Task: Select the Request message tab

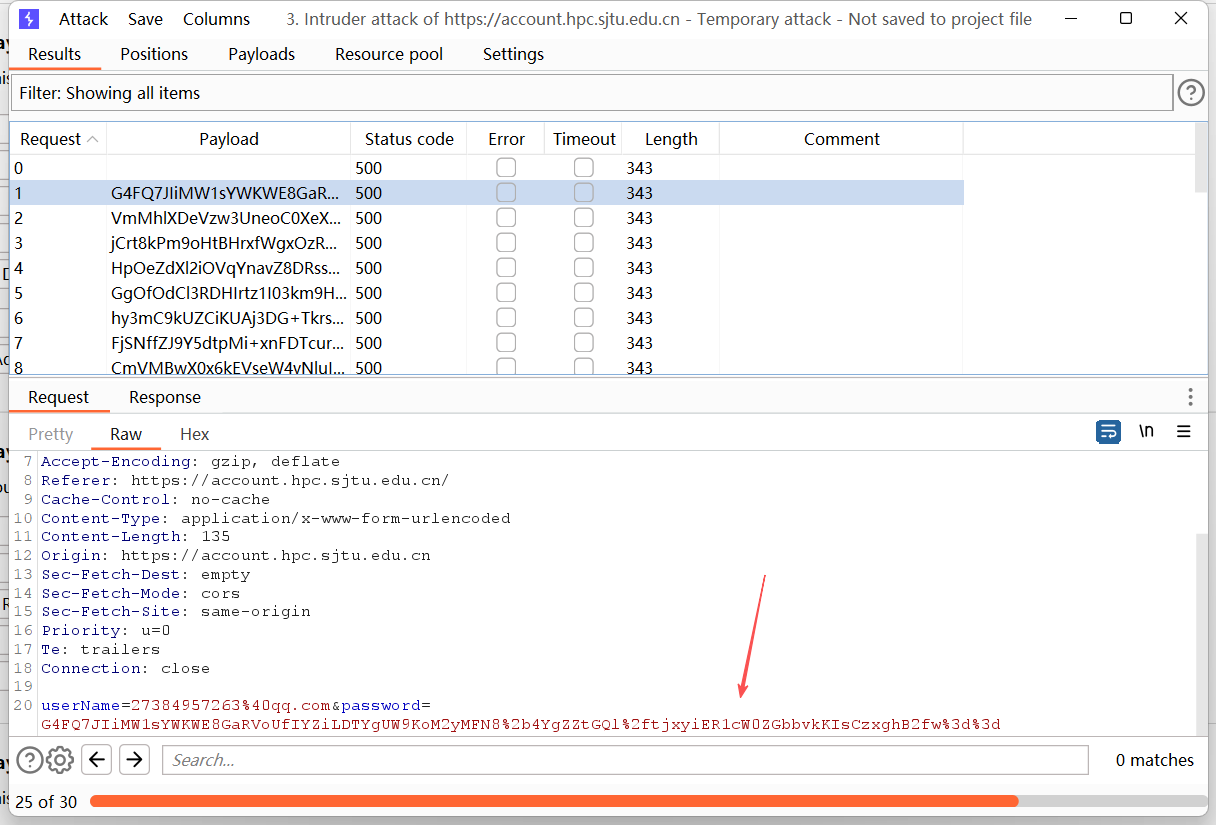Action: 58,397
